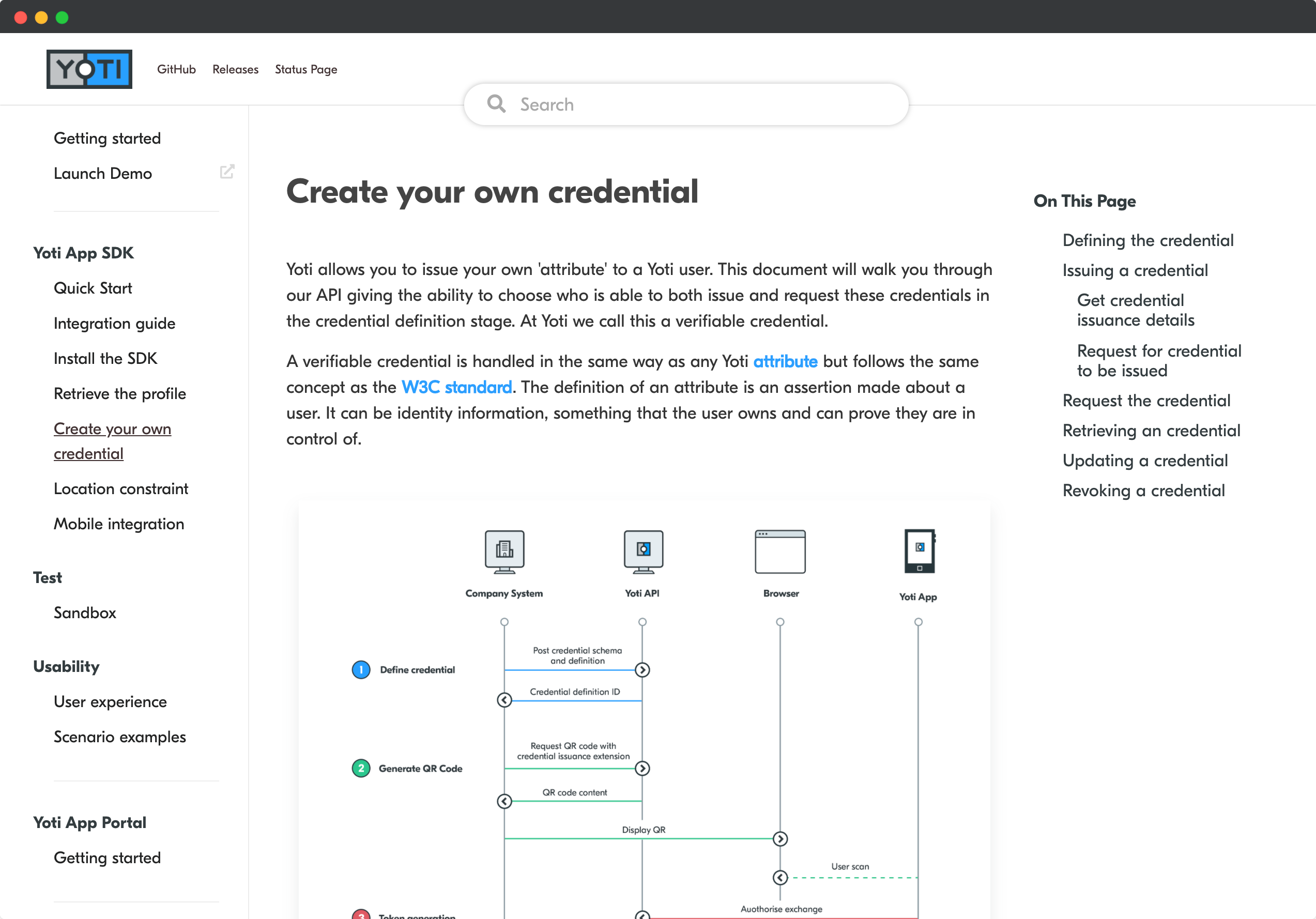This screenshot has height=919, width=1316.
Task: Focus the Search input field
Action: [x=686, y=104]
